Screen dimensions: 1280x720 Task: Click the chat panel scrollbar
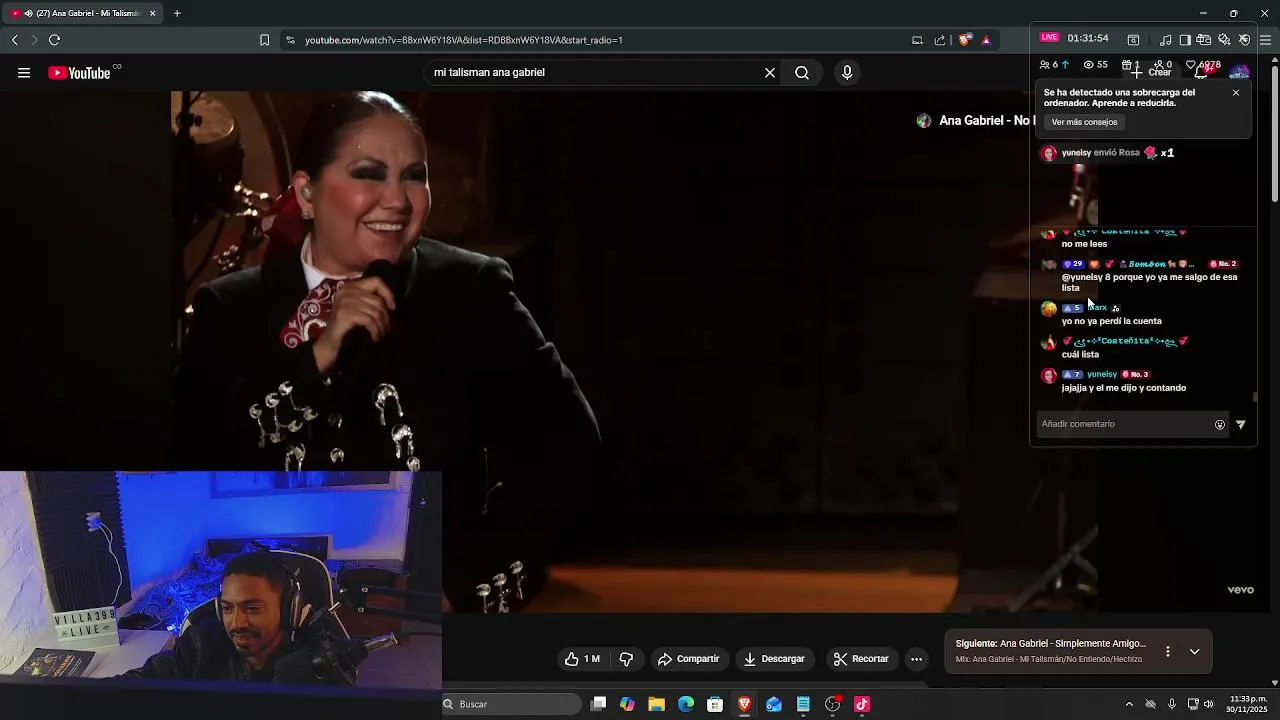1255,397
